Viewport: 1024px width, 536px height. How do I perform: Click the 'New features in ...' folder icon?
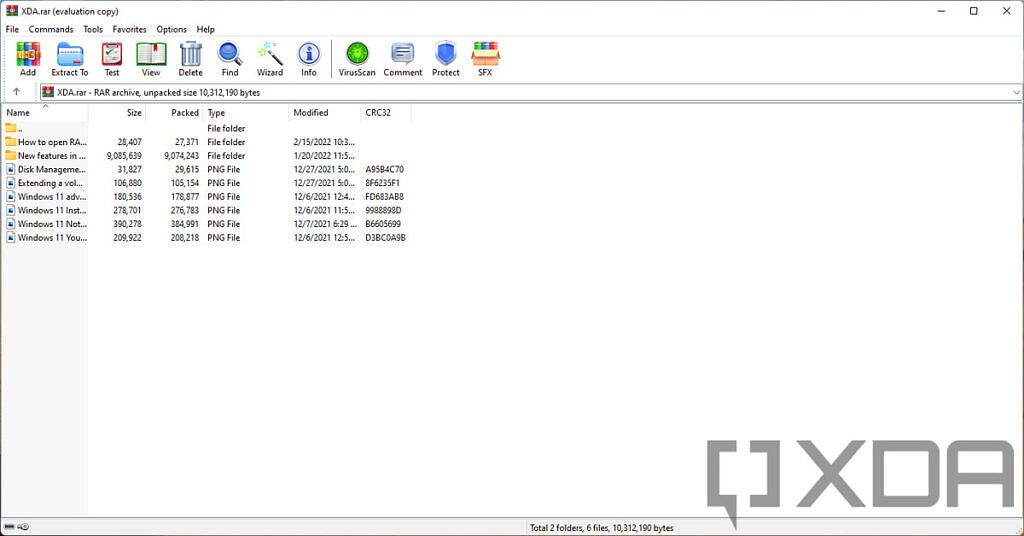tap(10, 155)
